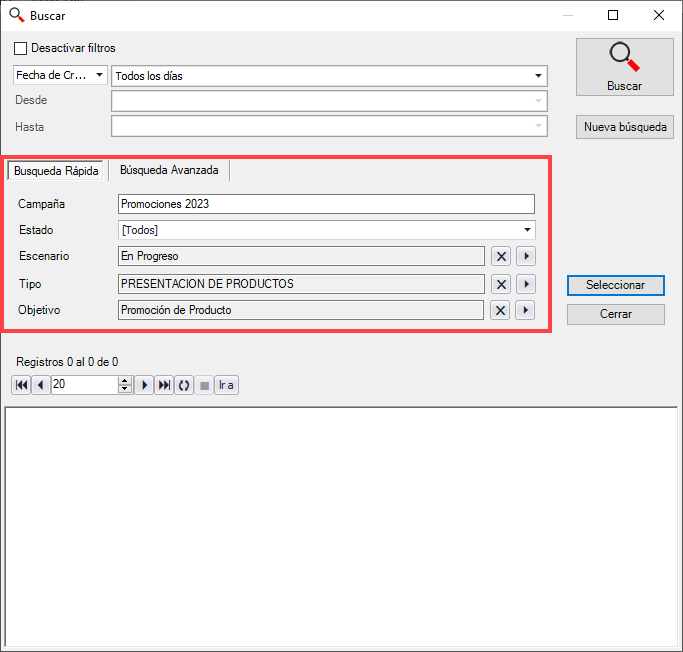683x652 pixels.
Task: Increase page size with up stepper
Action: 125,381
